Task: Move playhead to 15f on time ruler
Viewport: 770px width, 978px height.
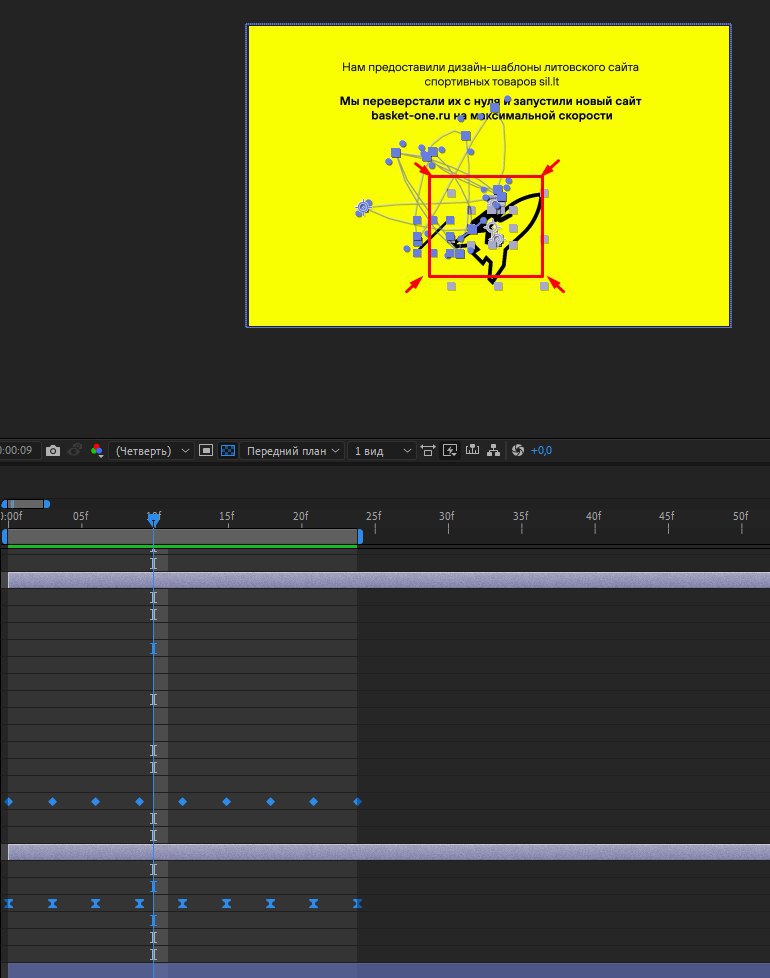Action: click(x=227, y=516)
